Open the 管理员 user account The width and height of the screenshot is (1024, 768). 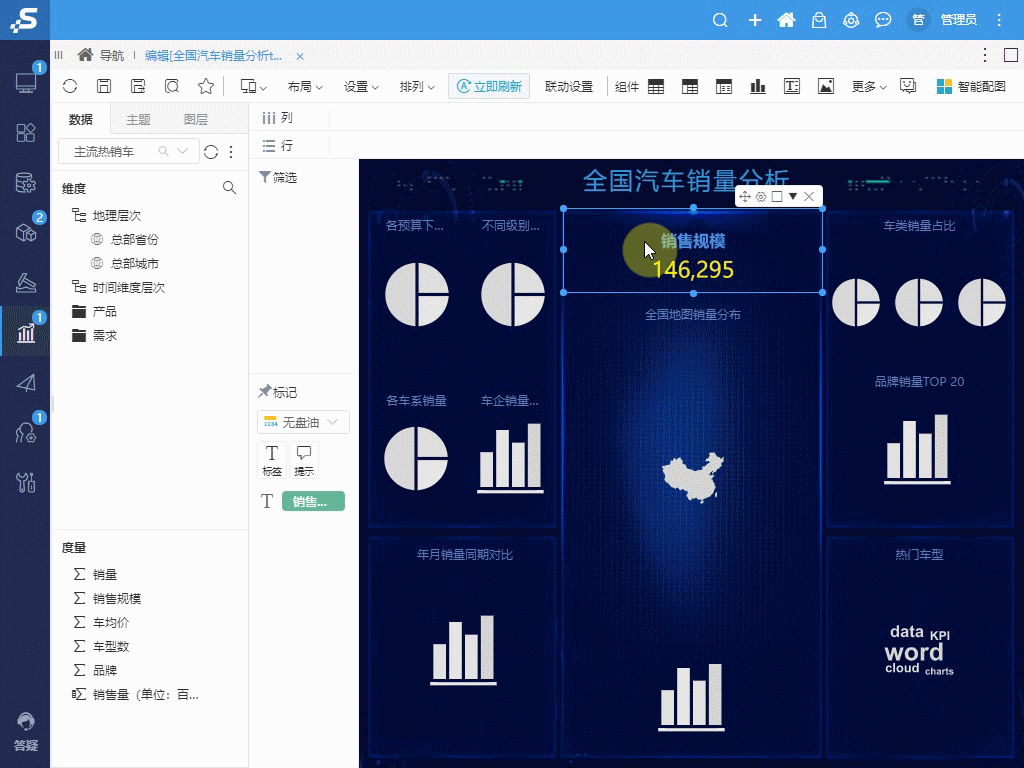pos(958,20)
